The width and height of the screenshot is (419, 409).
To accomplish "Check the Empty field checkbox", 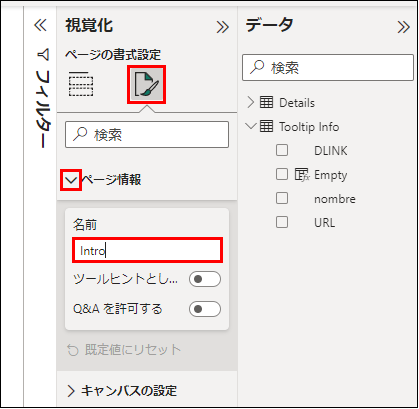I will click(282, 174).
